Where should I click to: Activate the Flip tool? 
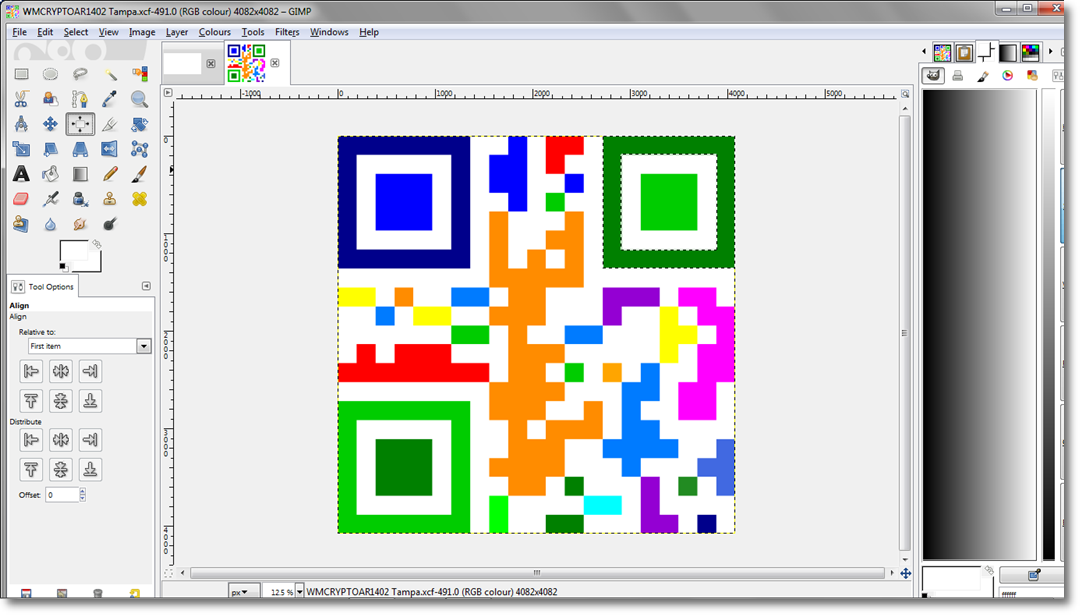pos(110,149)
